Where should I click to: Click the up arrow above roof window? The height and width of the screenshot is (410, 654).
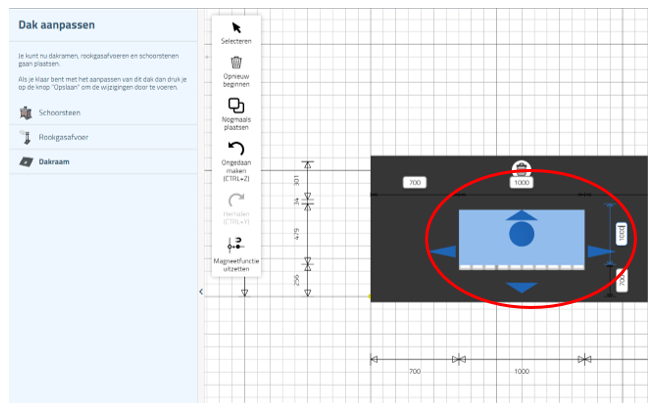point(521,215)
